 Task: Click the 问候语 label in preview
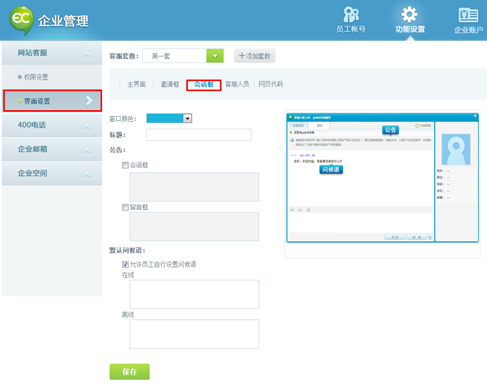point(331,170)
